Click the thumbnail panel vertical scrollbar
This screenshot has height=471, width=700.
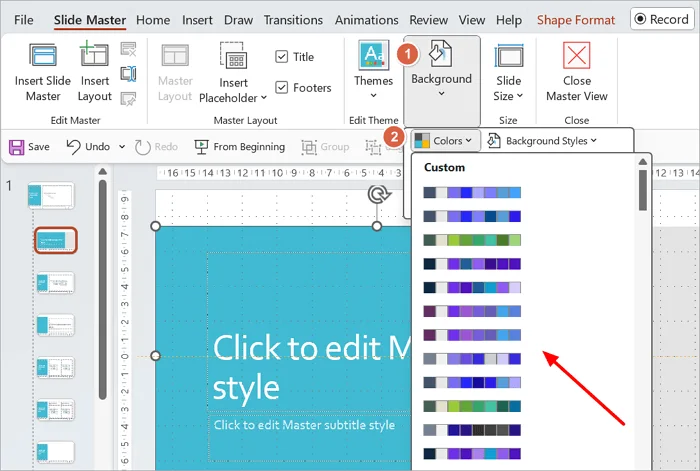point(103,289)
